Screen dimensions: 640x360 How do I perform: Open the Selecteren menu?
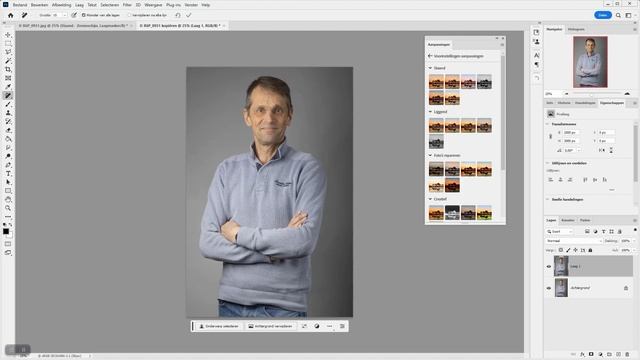(110, 5)
